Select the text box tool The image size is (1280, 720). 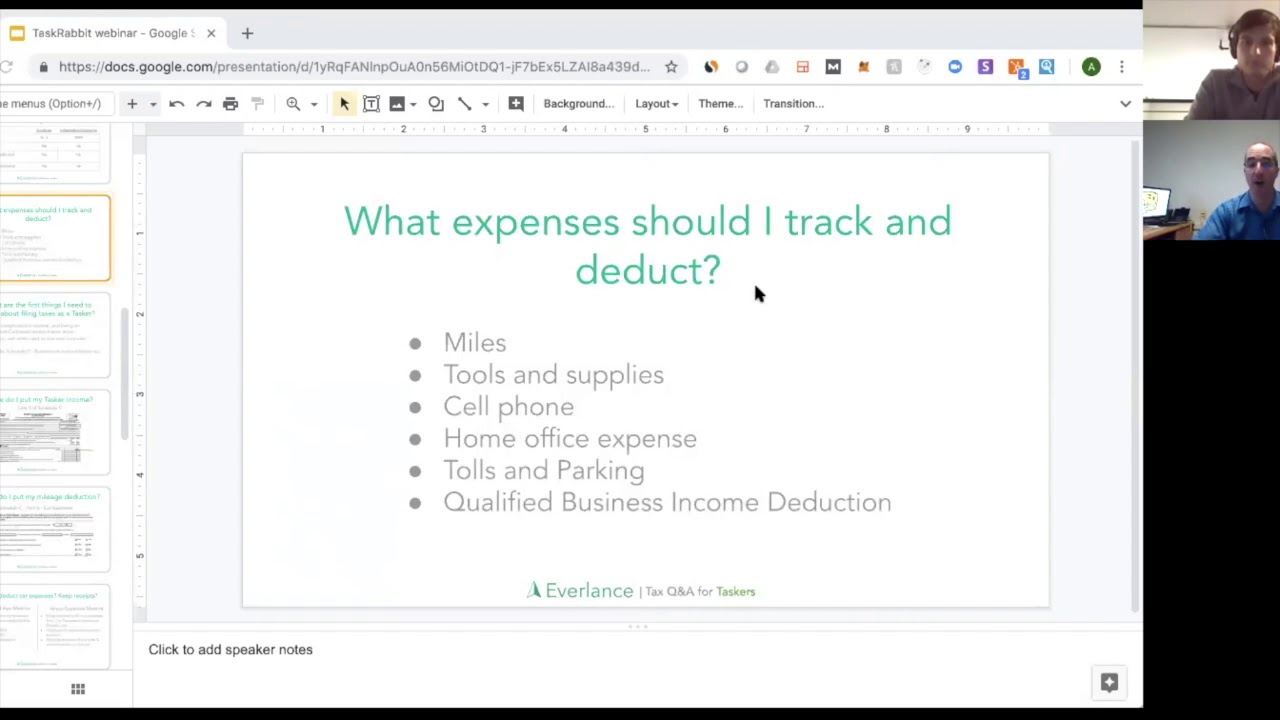point(371,103)
